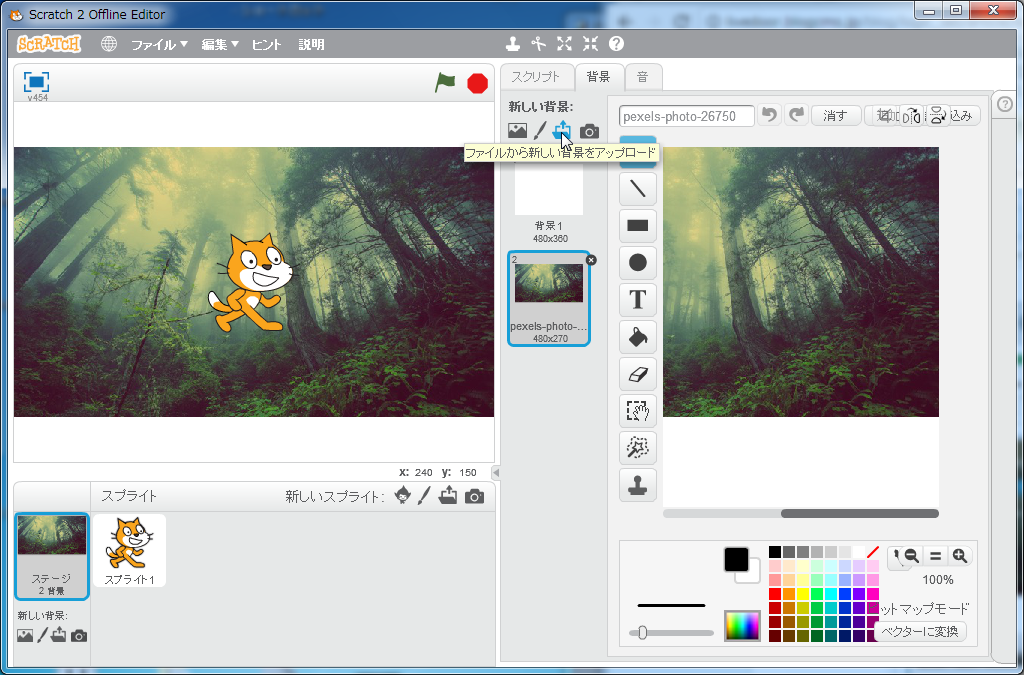
Task: Choose new sprite from library
Action: coord(403,496)
